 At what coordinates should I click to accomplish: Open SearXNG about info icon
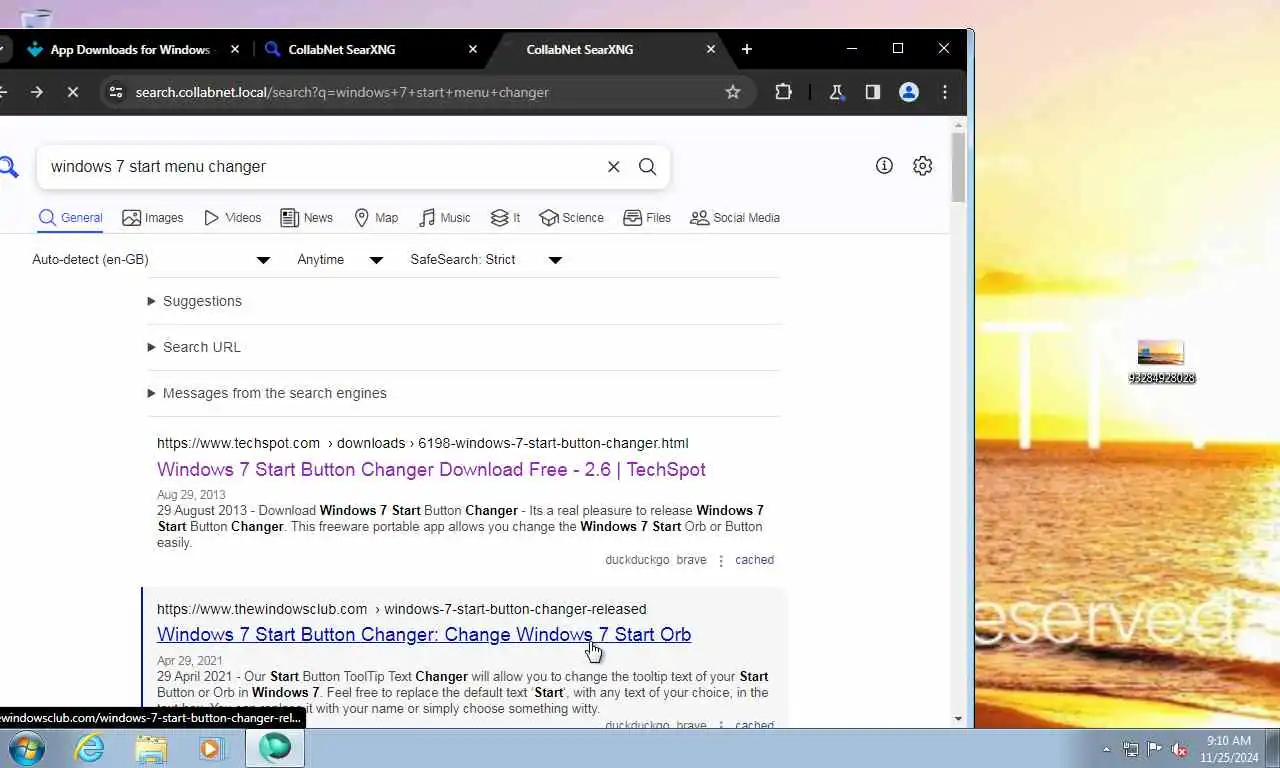point(884,166)
